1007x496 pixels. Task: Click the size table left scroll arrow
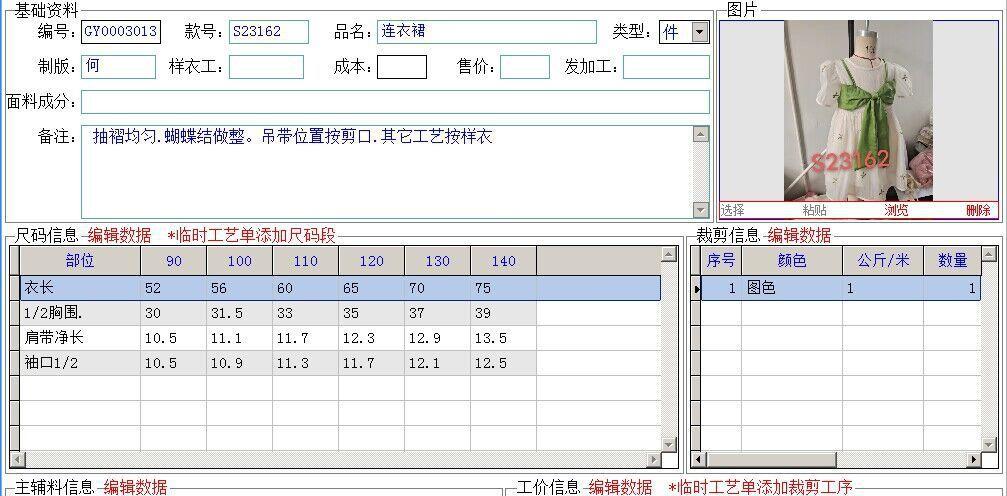(x=17, y=460)
